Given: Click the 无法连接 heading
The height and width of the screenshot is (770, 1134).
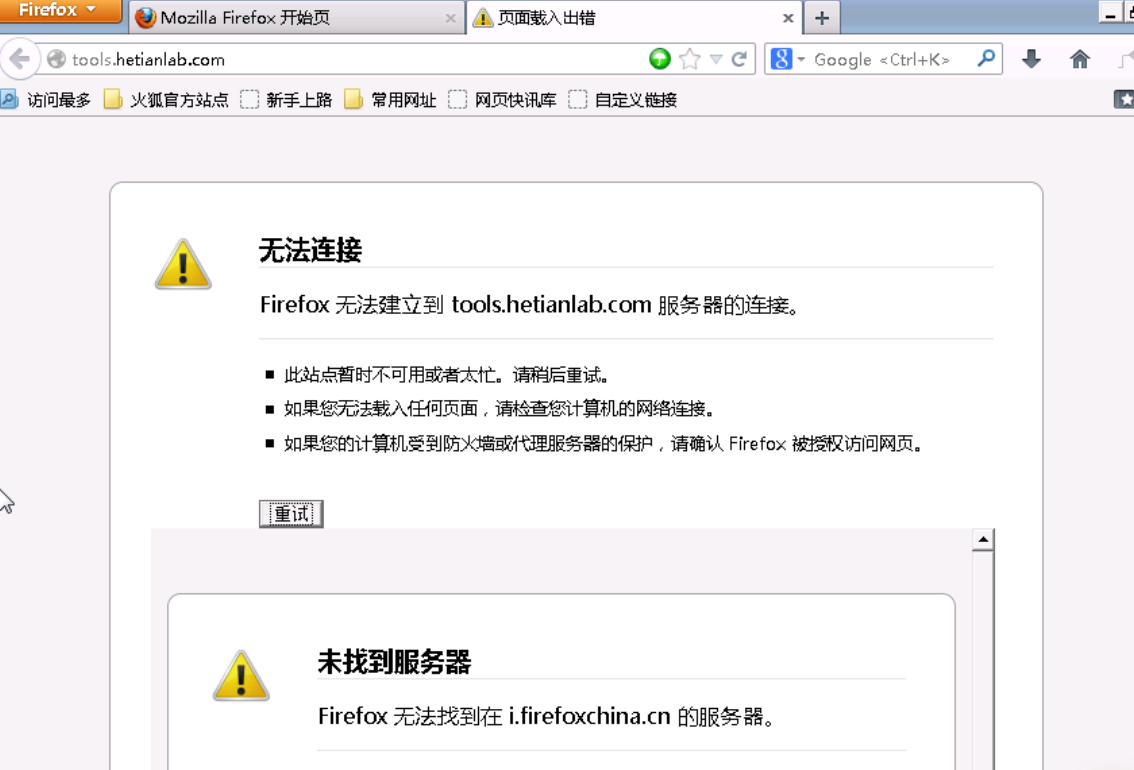Looking at the screenshot, I should (x=310, y=250).
